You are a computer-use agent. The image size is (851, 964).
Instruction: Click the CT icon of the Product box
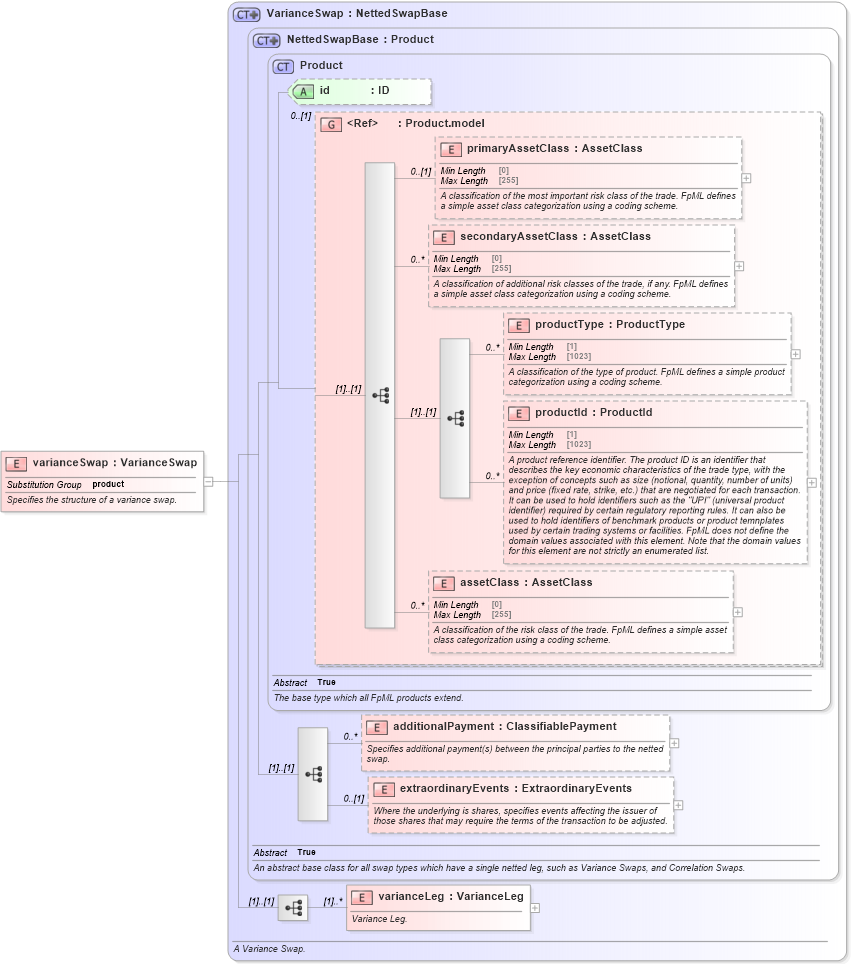281,65
